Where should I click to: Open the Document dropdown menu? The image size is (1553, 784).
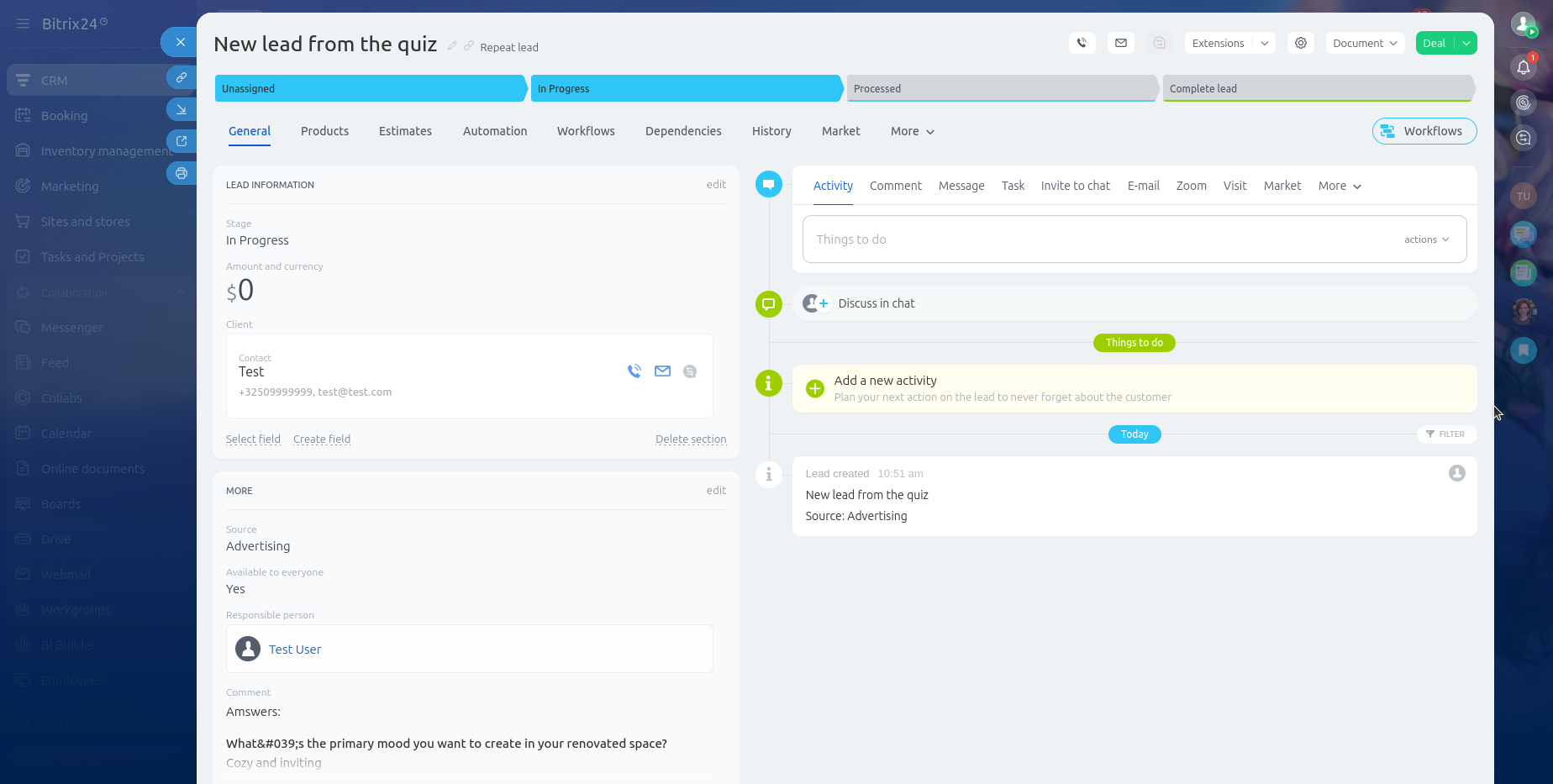(1364, 43)
